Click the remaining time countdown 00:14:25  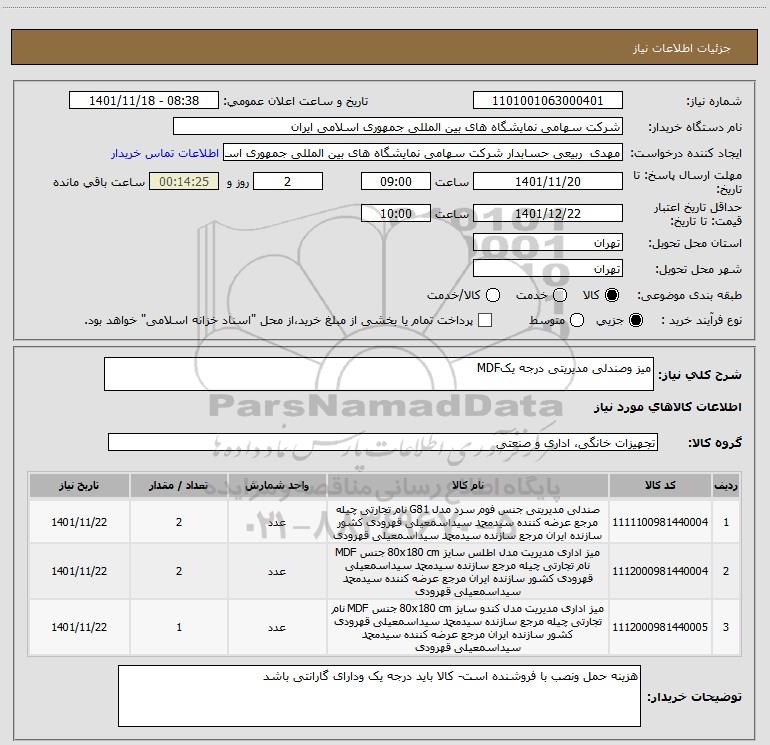[184, 181]
